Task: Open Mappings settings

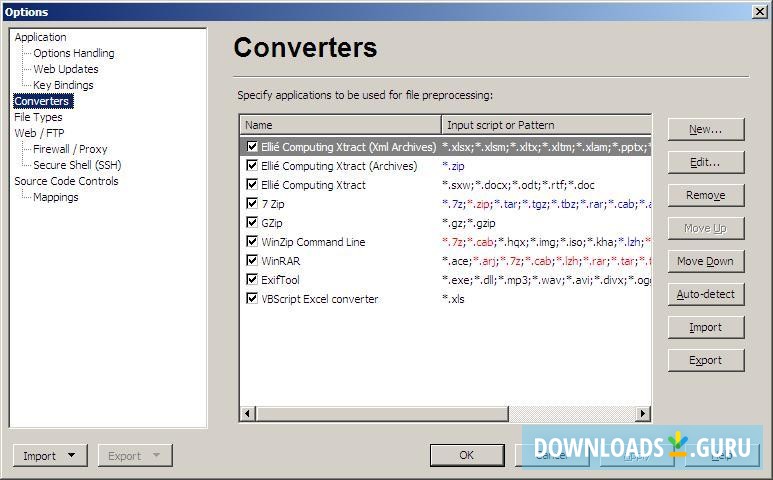Action: point(56,197)
